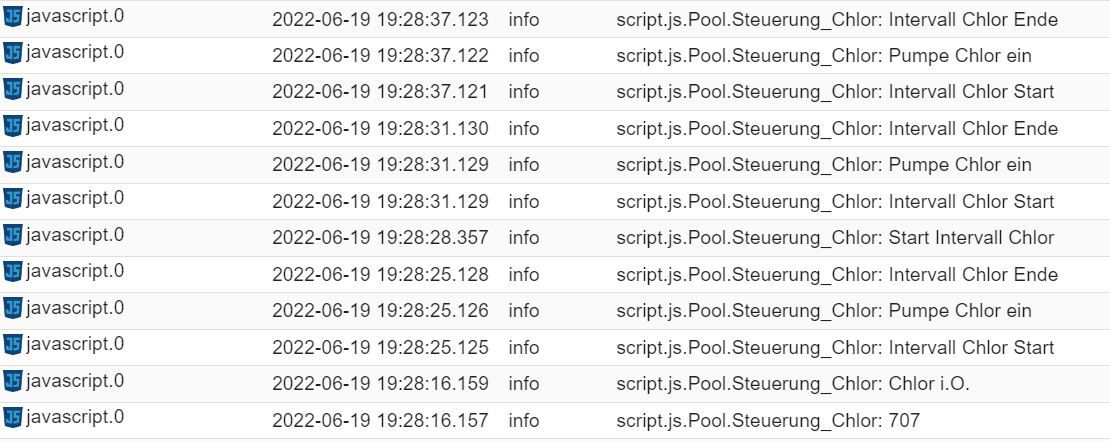Click the javascript.0 source in the 19:28:16.157 row

pyautogui.click(x=75, y=417)
